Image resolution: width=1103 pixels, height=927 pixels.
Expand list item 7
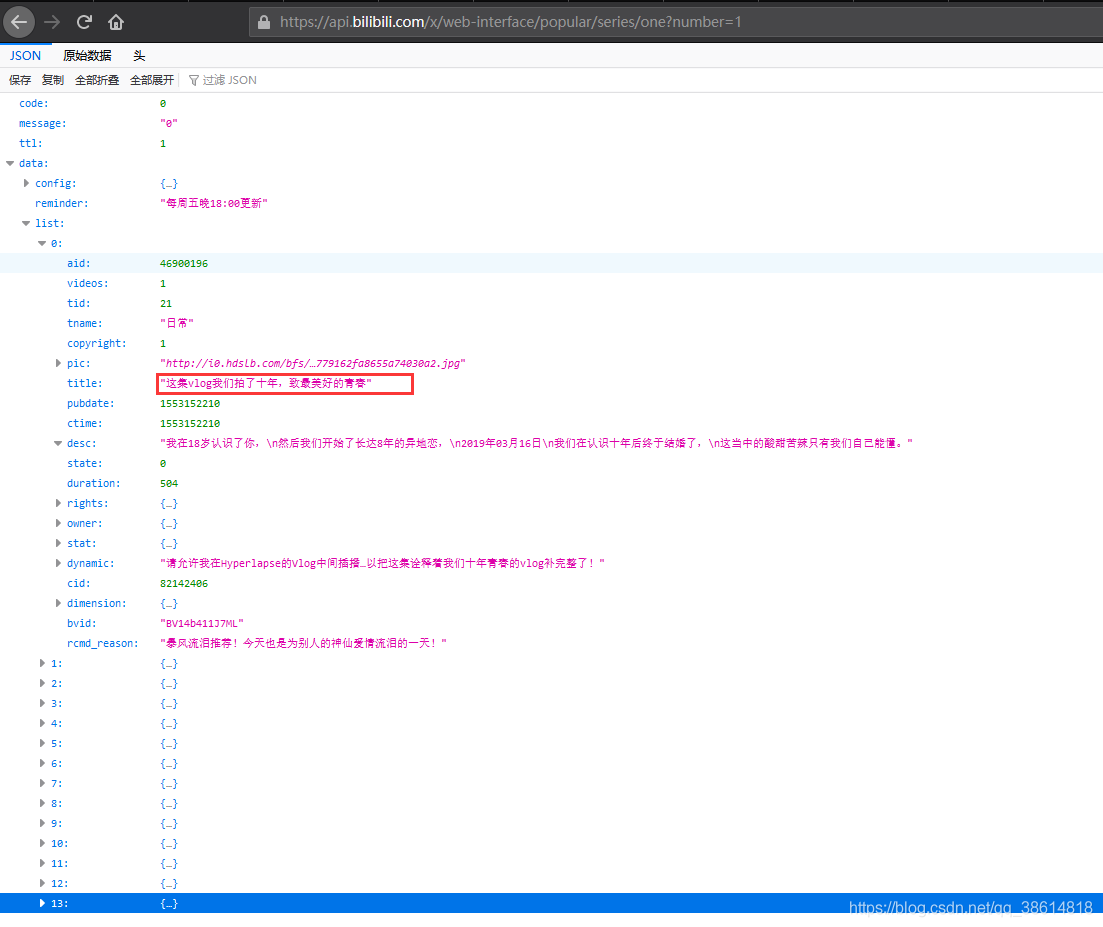pos(42,783)
